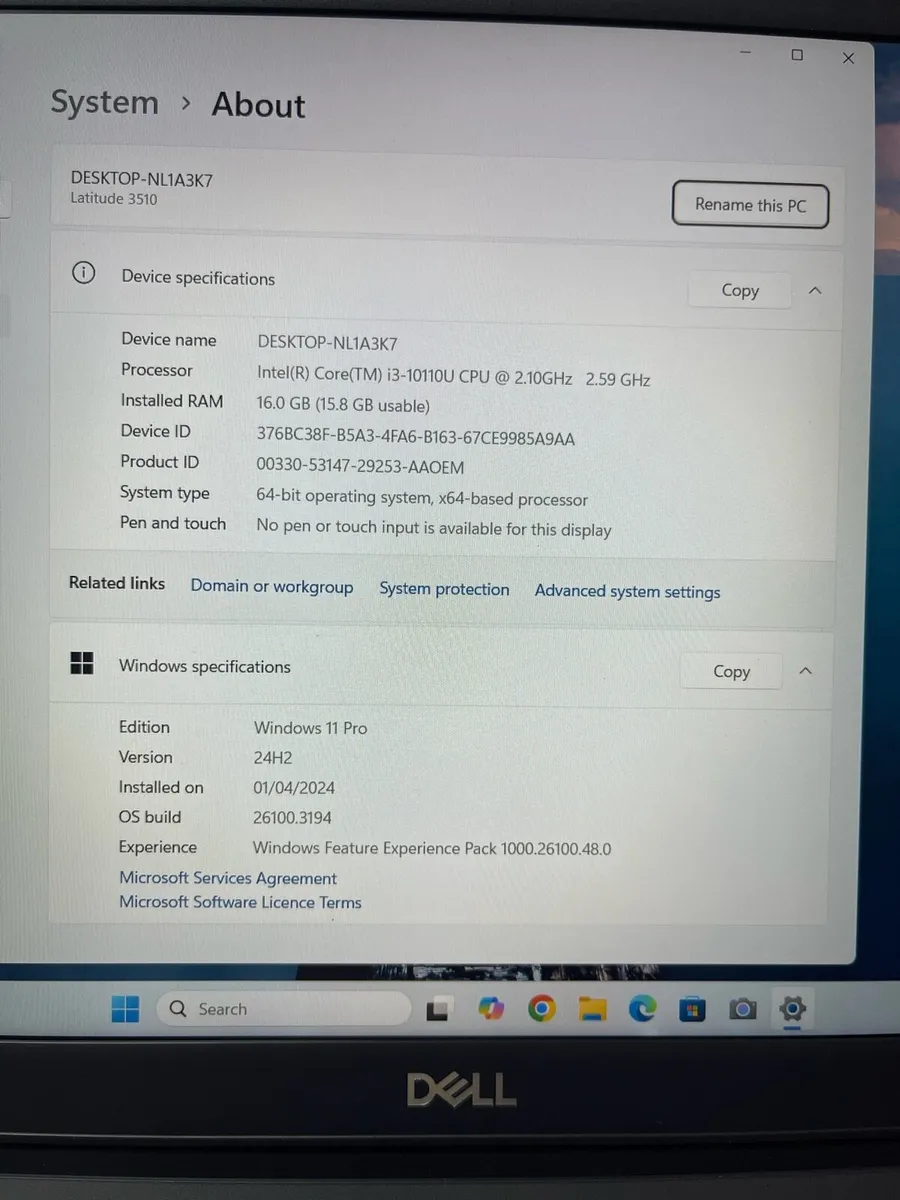This screenshot has width=900, height=1200.
Task: Select the Settings gear in the taskbar
Action: coord(793,1008)
